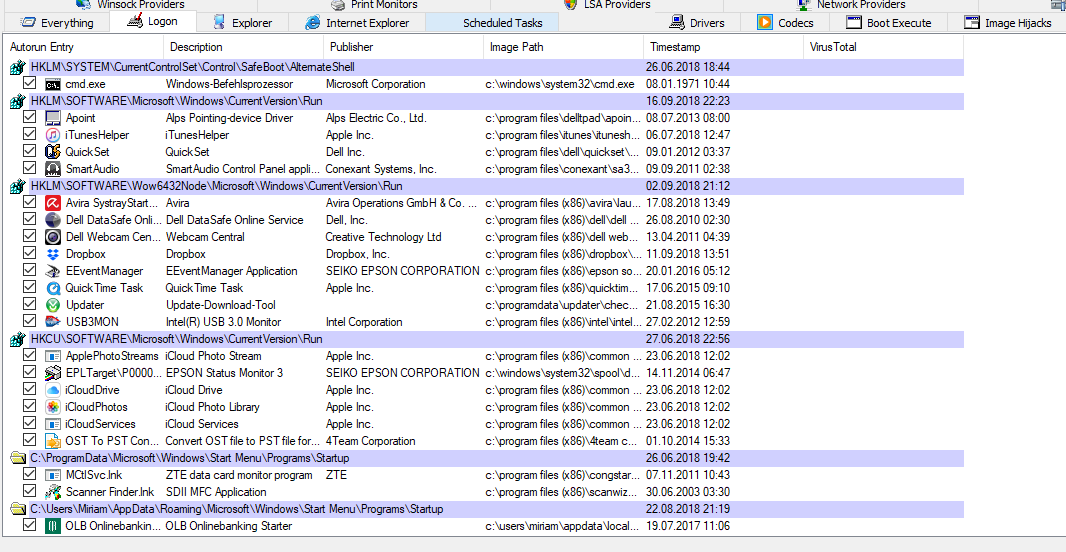Viewport: 1066px width, 552px height.
Task: Click the EPLTarget printer icon
Action: coord(52,373)
